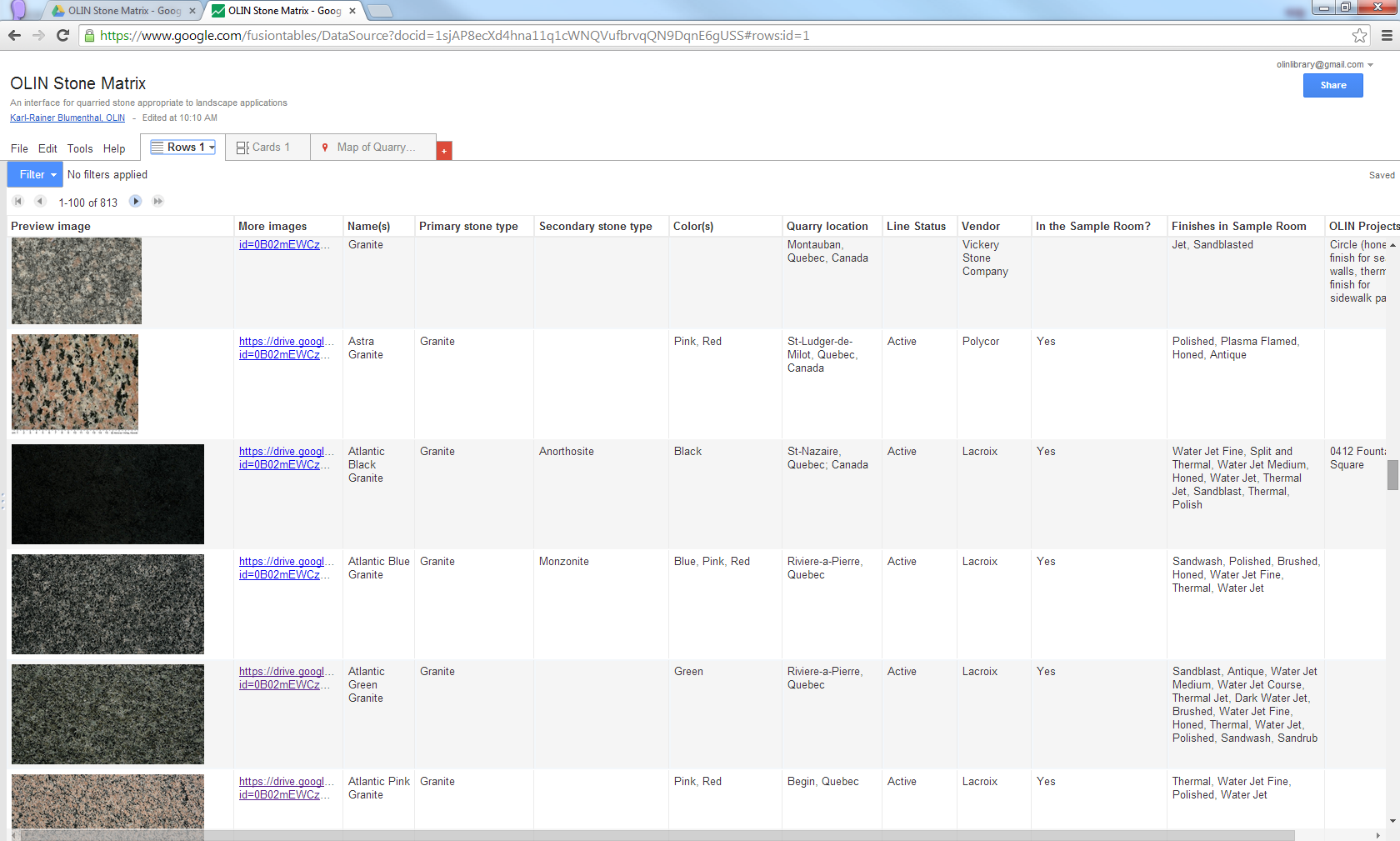Screen dimensions: 1400x841
Task: Open the Filter dropdown
Action: [35, 174]
